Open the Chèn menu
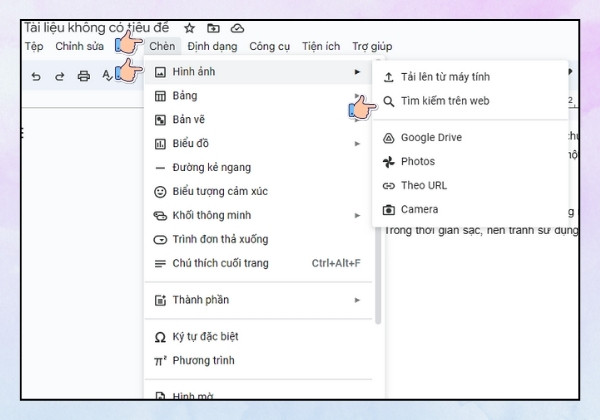Viewport: 600px width, 420px height. pyautogui.click(x=162, y=47)
